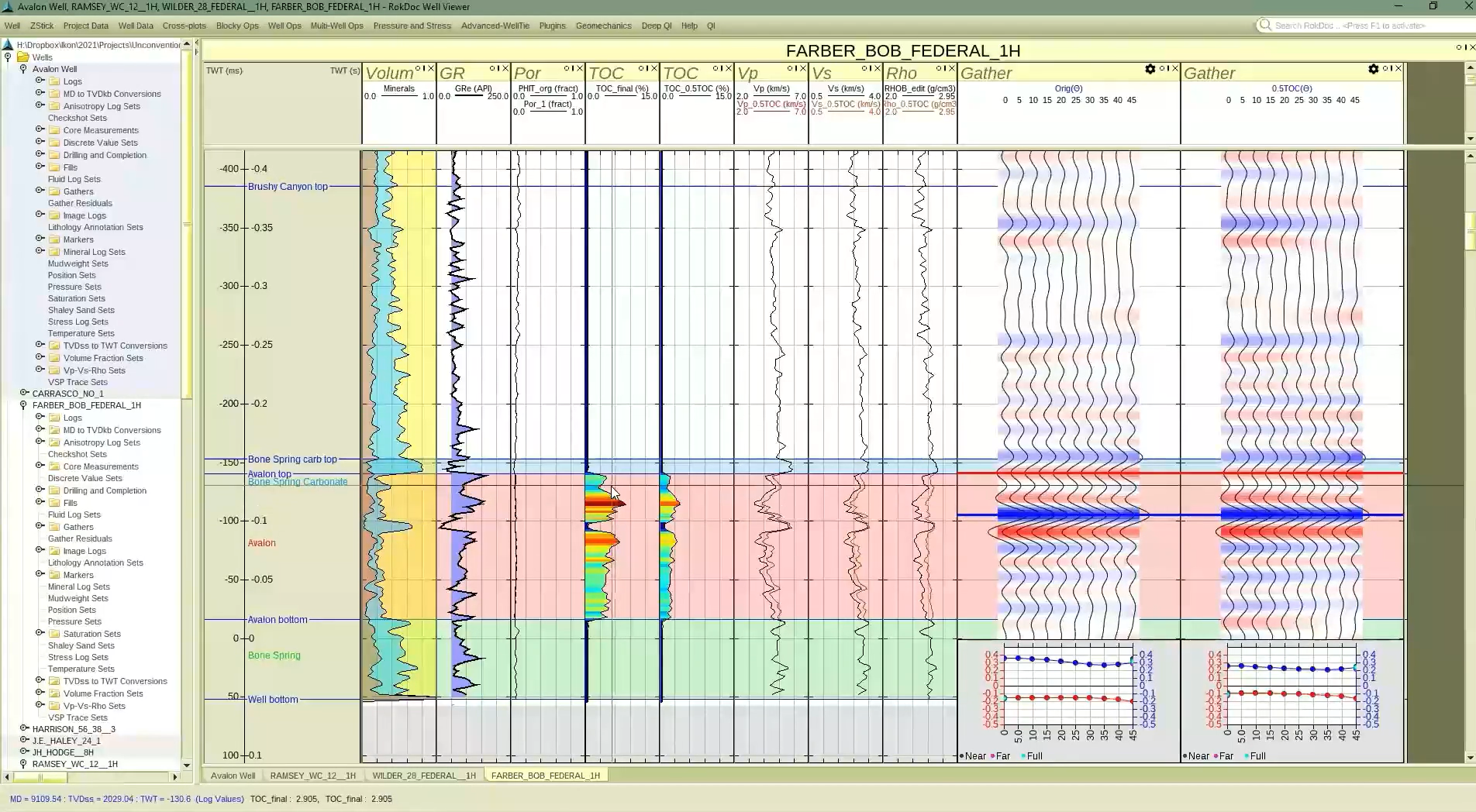The image size is (1476, 812).
Task: Click the bar icon on Rho track header
Action: point(945,68)
